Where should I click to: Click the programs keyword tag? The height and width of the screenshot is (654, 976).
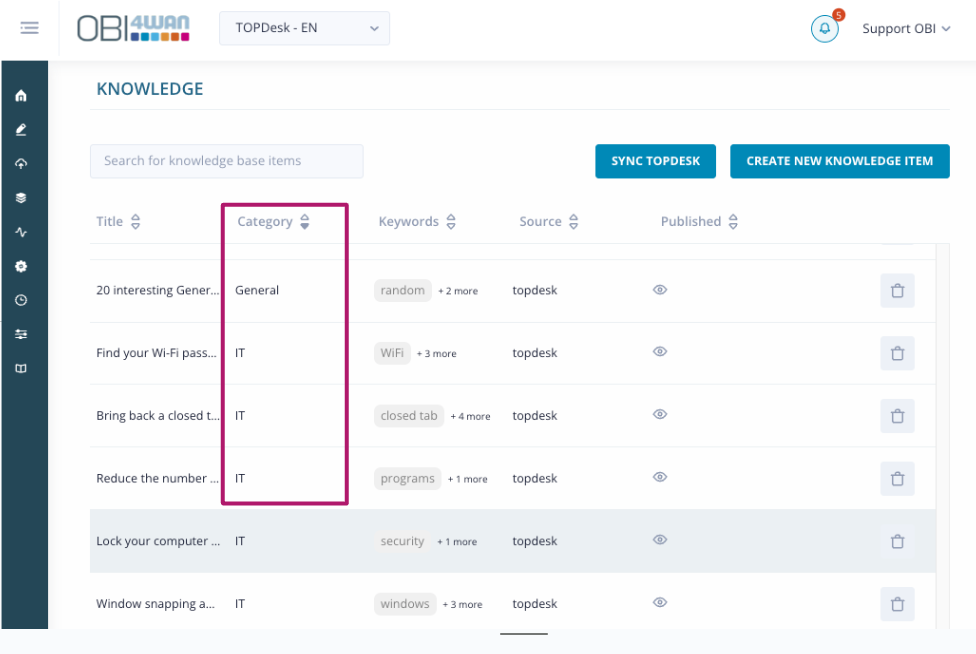pos(408,479)
